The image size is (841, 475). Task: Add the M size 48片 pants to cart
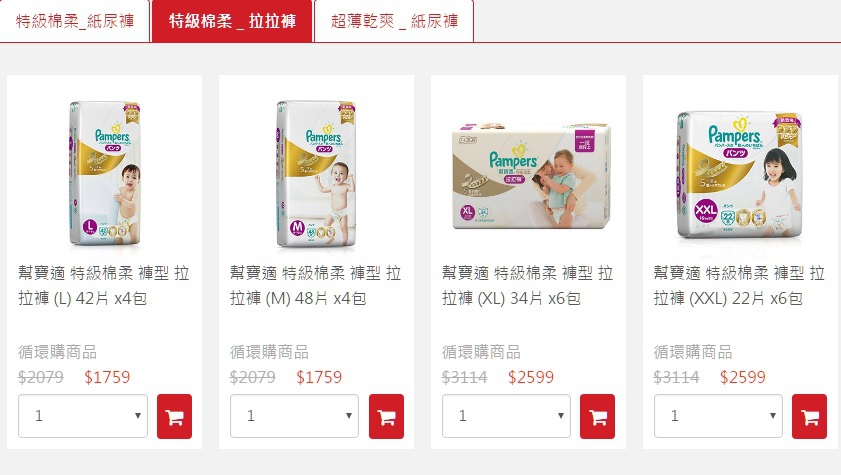[x=386, y=417]
